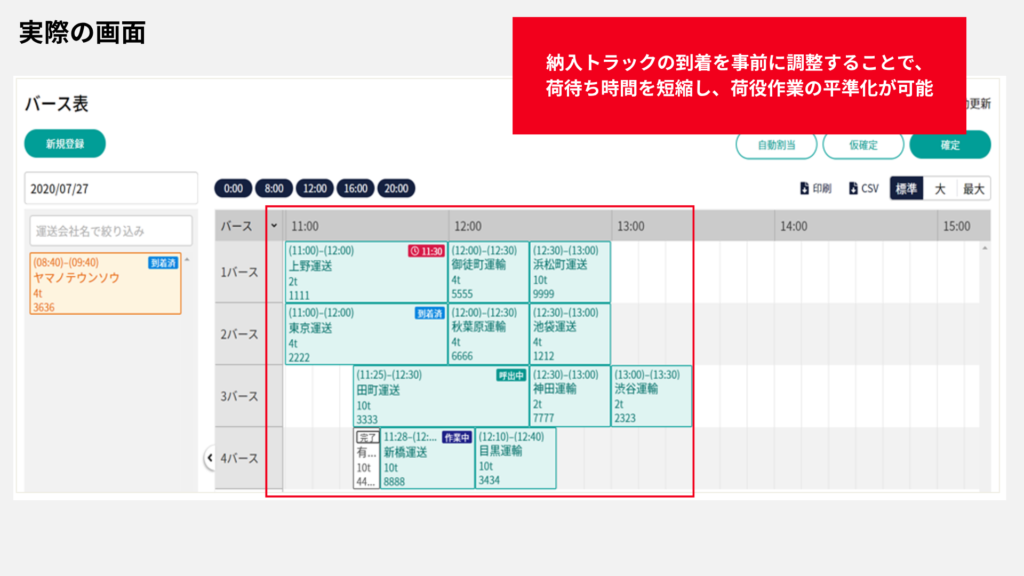Switch display size to 大
The width and height of the screenshot is (1024, 576).
pyautogui.click(x=940, y=188)
